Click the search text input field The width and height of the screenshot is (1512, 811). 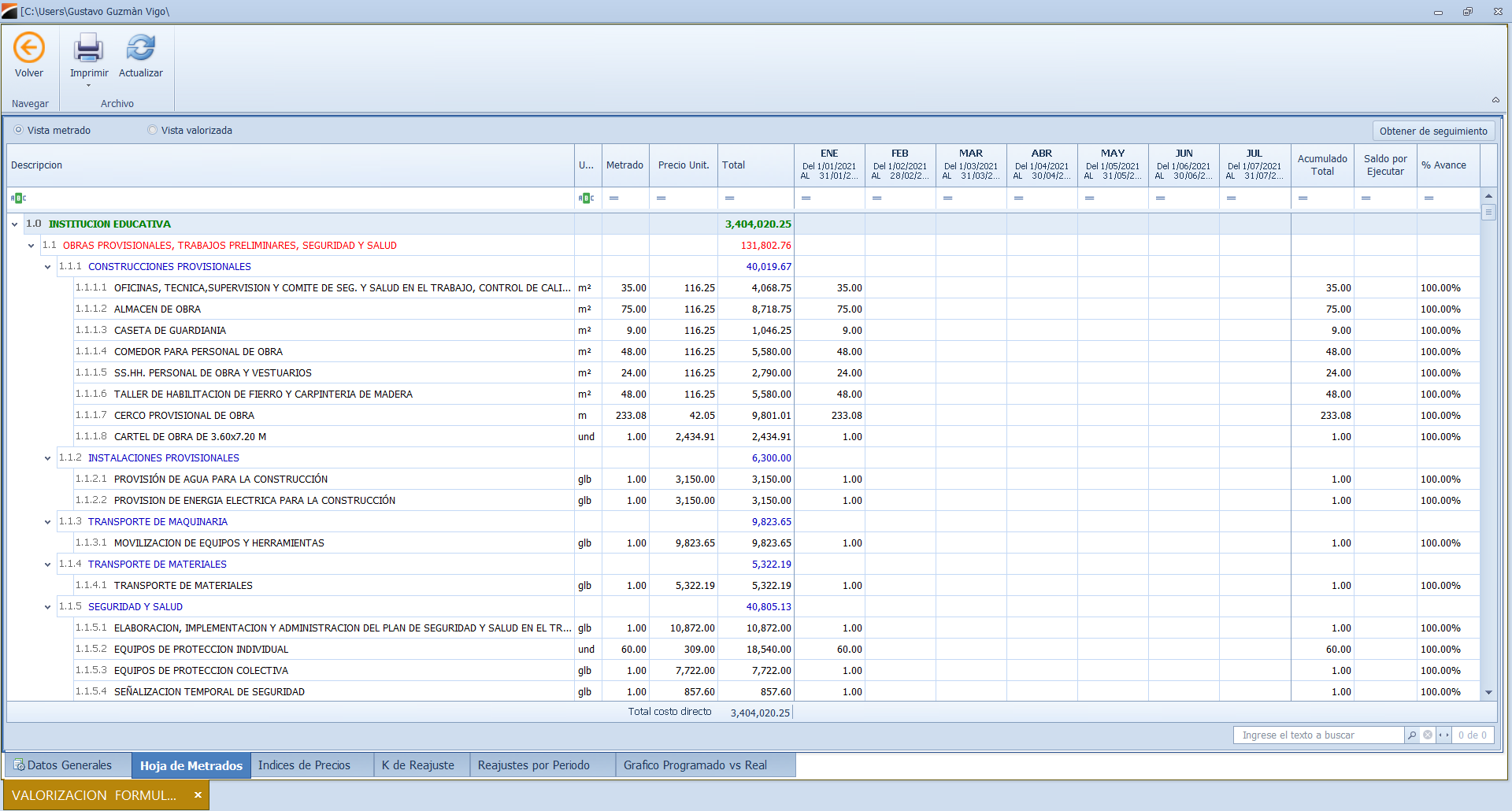(x=1318, y=735)
